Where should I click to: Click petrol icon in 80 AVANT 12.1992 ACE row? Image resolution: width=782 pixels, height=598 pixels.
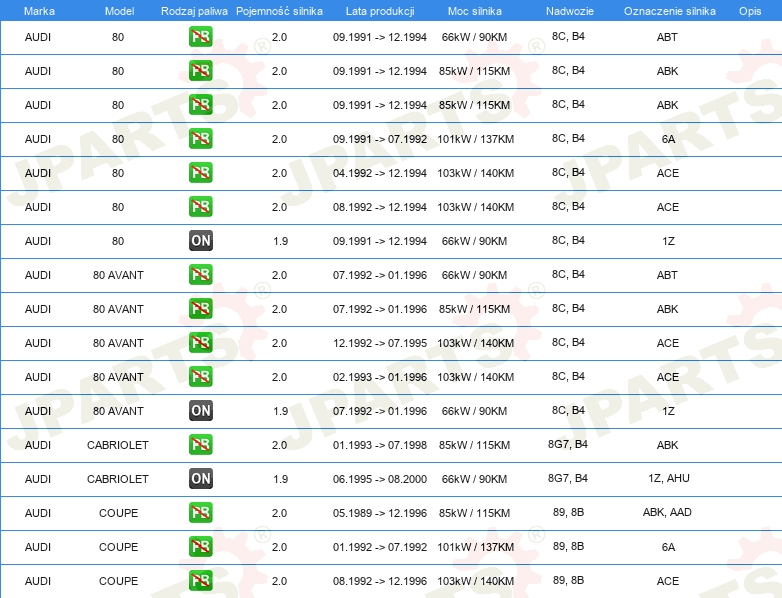point(200,343)
